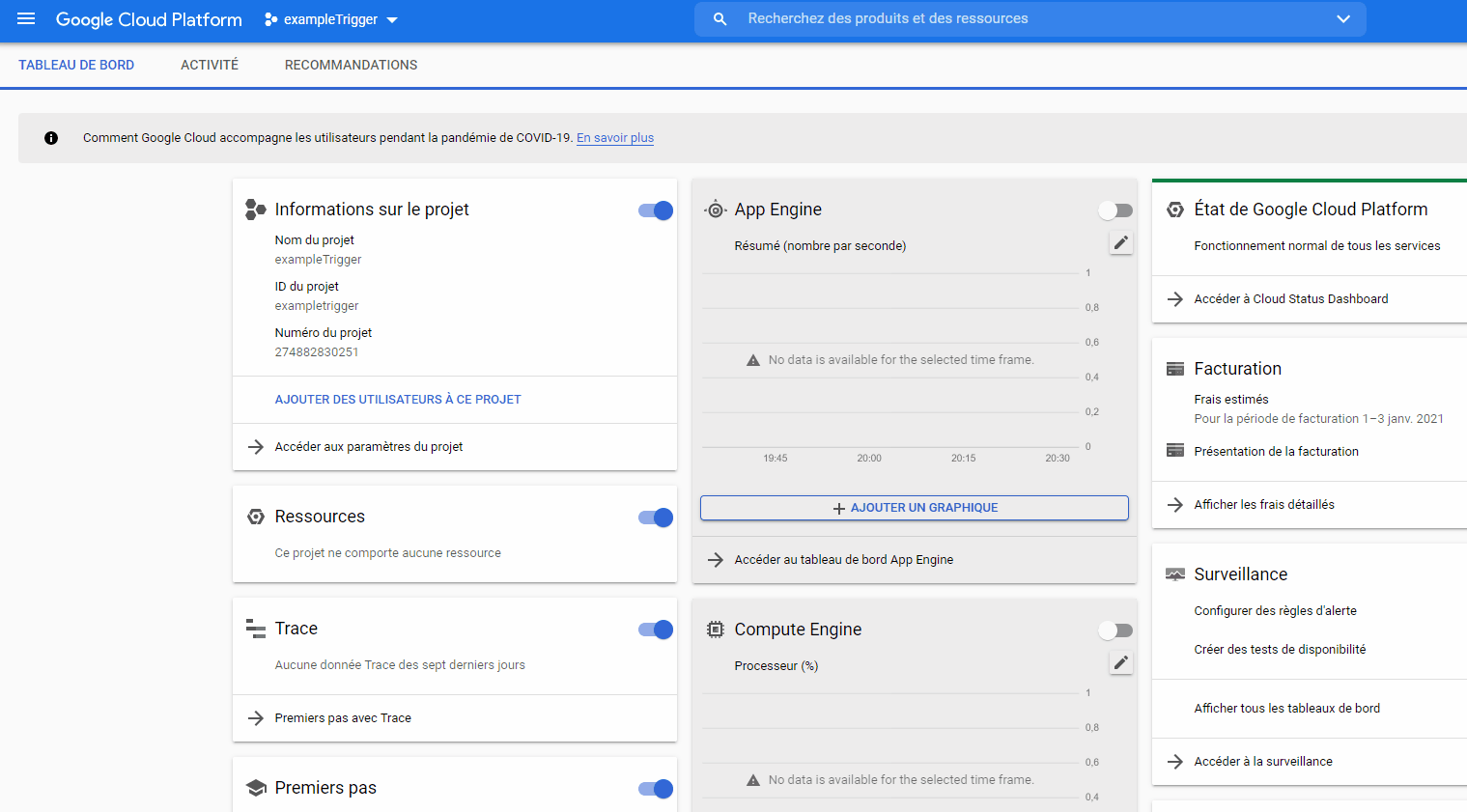The width and height of the screenshot is (1467, 812).
Task: Open Accéder au tableau de bord App Engine
Action: [x=844, y=560]
